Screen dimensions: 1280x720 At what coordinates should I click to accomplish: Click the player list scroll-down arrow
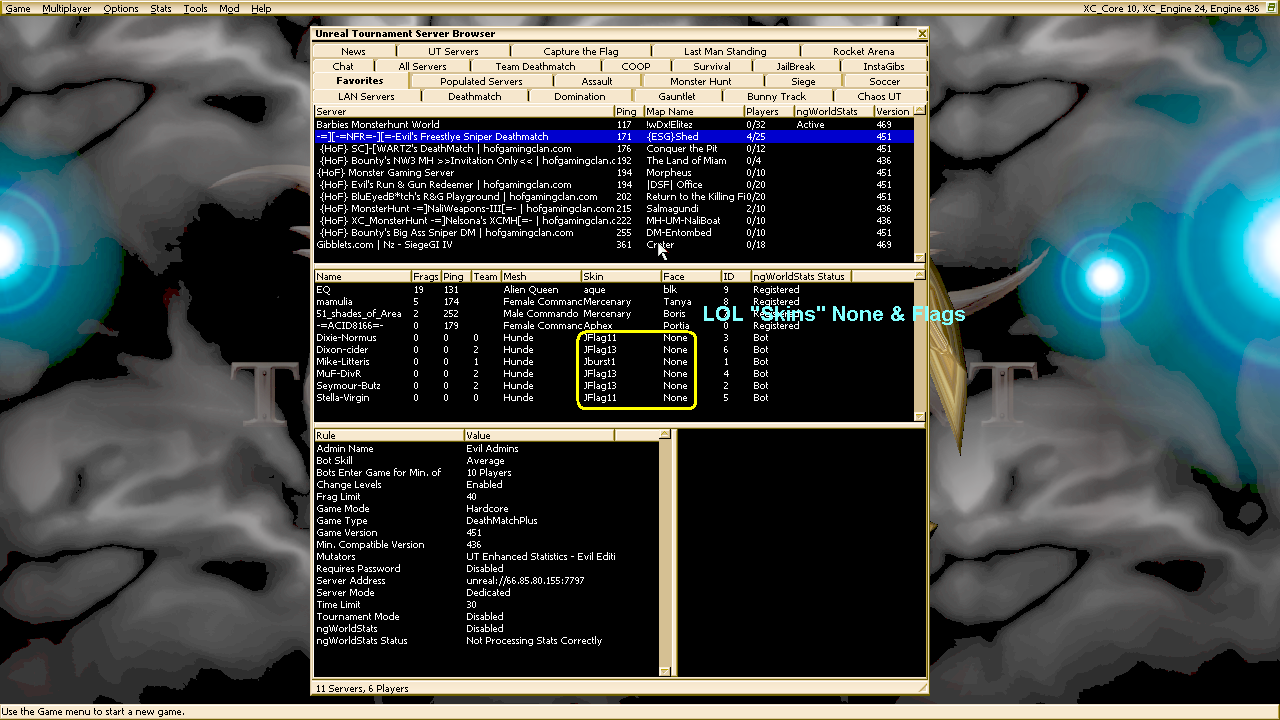click(x=920, y=416)
